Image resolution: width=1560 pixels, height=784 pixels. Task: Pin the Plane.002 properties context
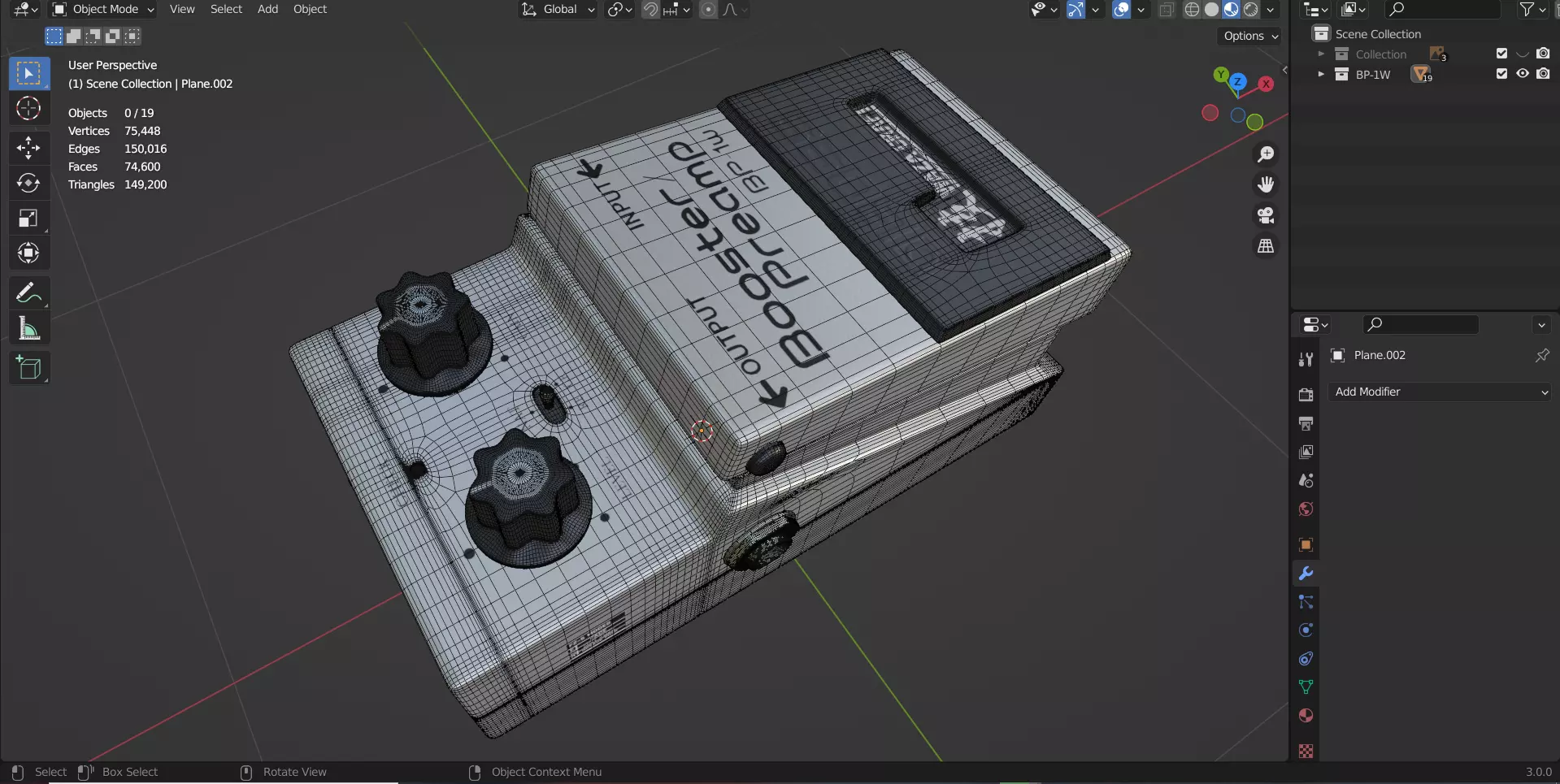(x=1541, y=355)
